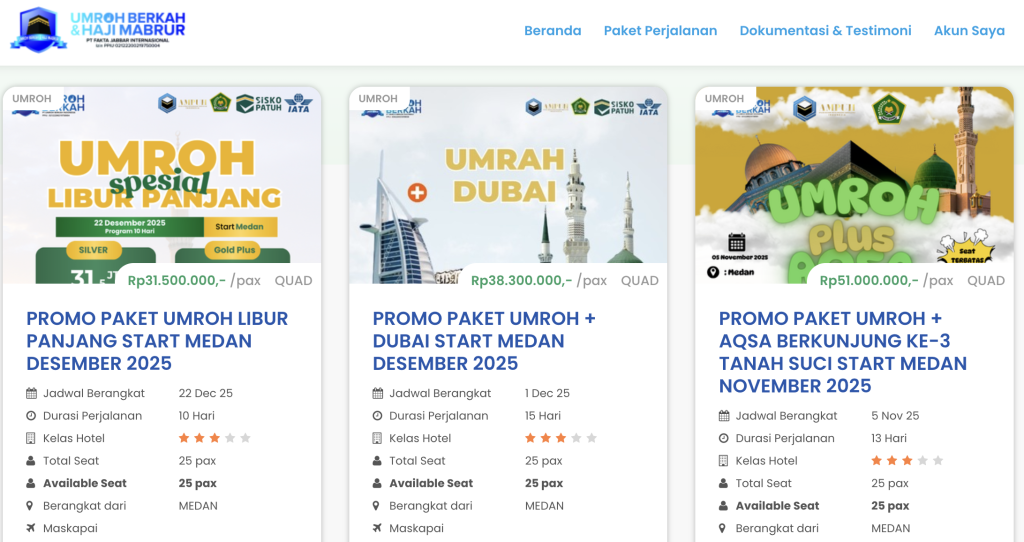
Task: Click price Rp38.300.000,- /pax
Action: coord(539,281)
